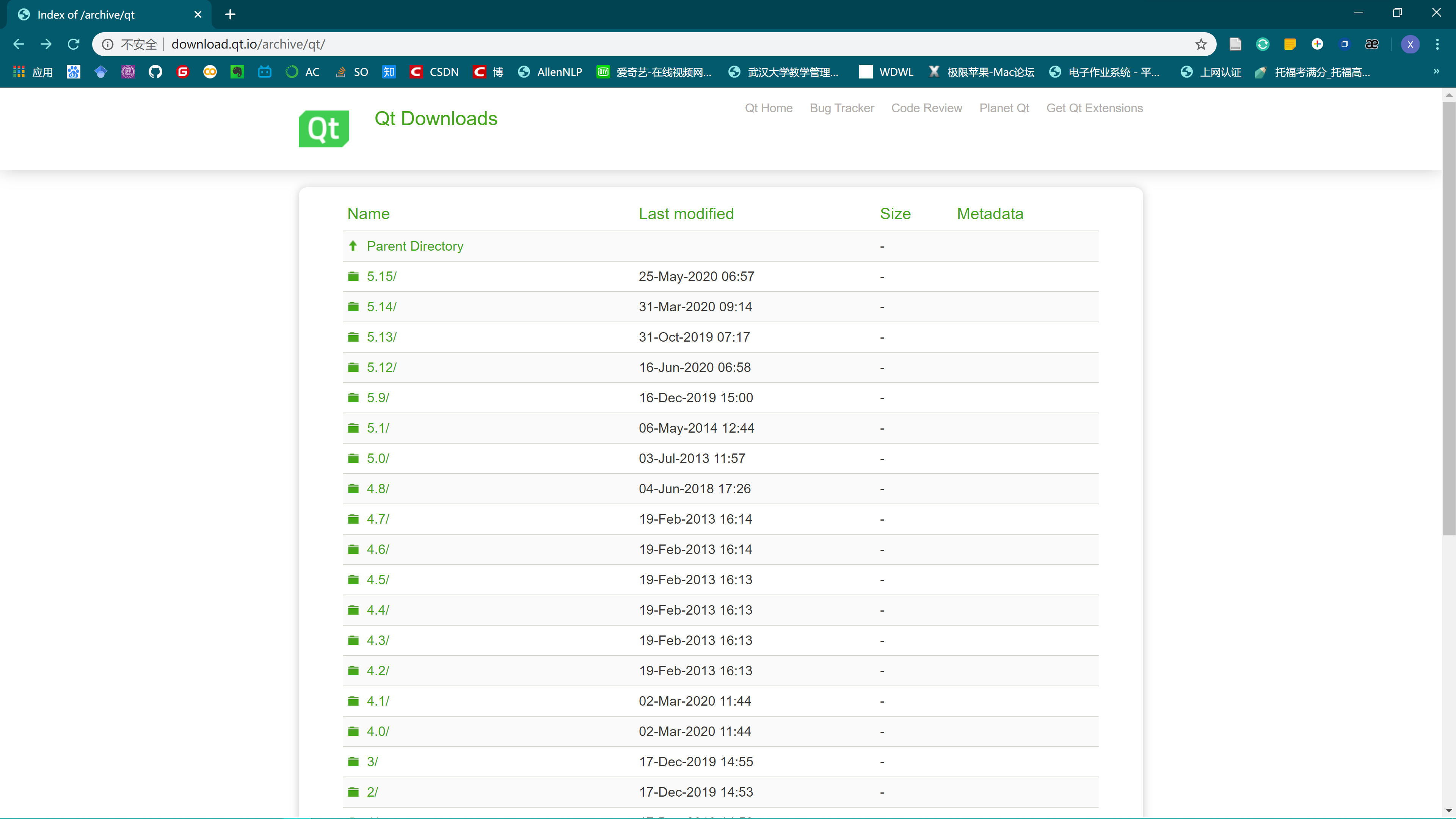
Task: Open the 5.12/ directory link
Action: coord(381,367)
